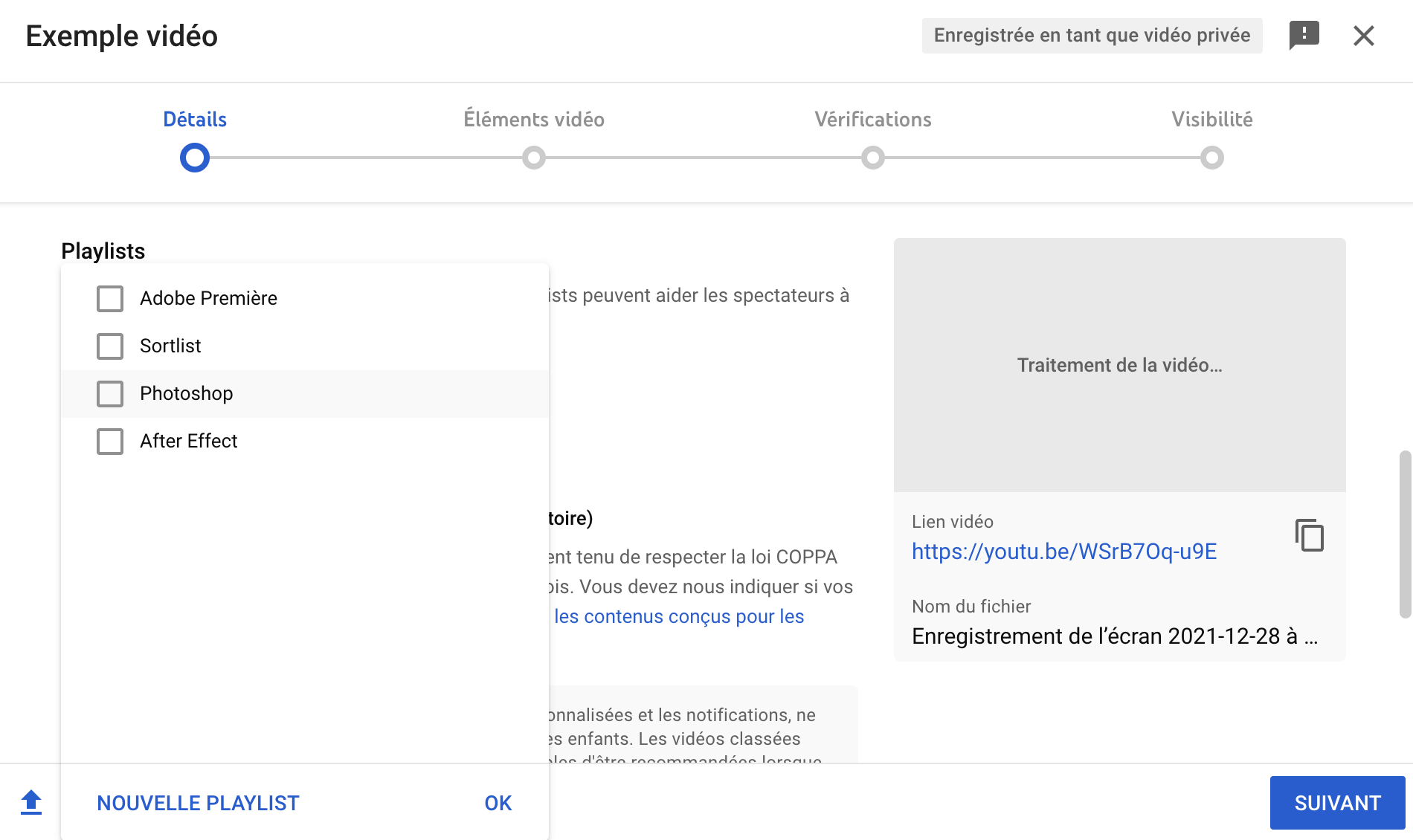Check the After Effect playlist box
1413x840 pixels.
point(110,441)
